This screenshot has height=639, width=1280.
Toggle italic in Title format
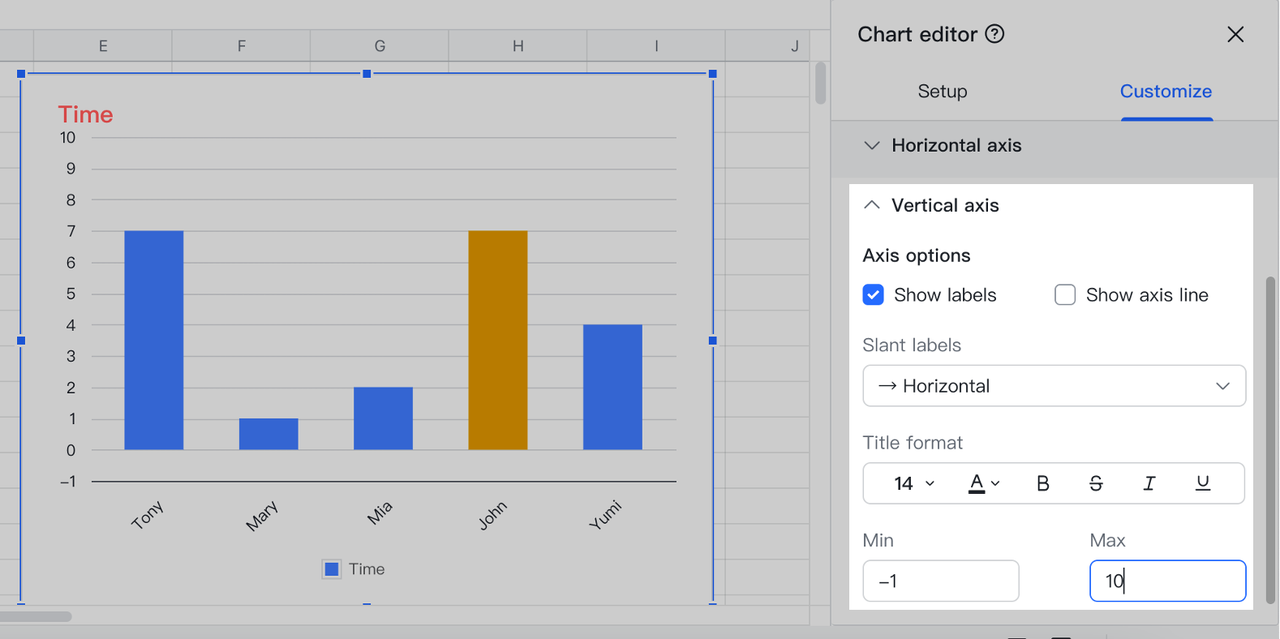click(x=1149, y=483)
